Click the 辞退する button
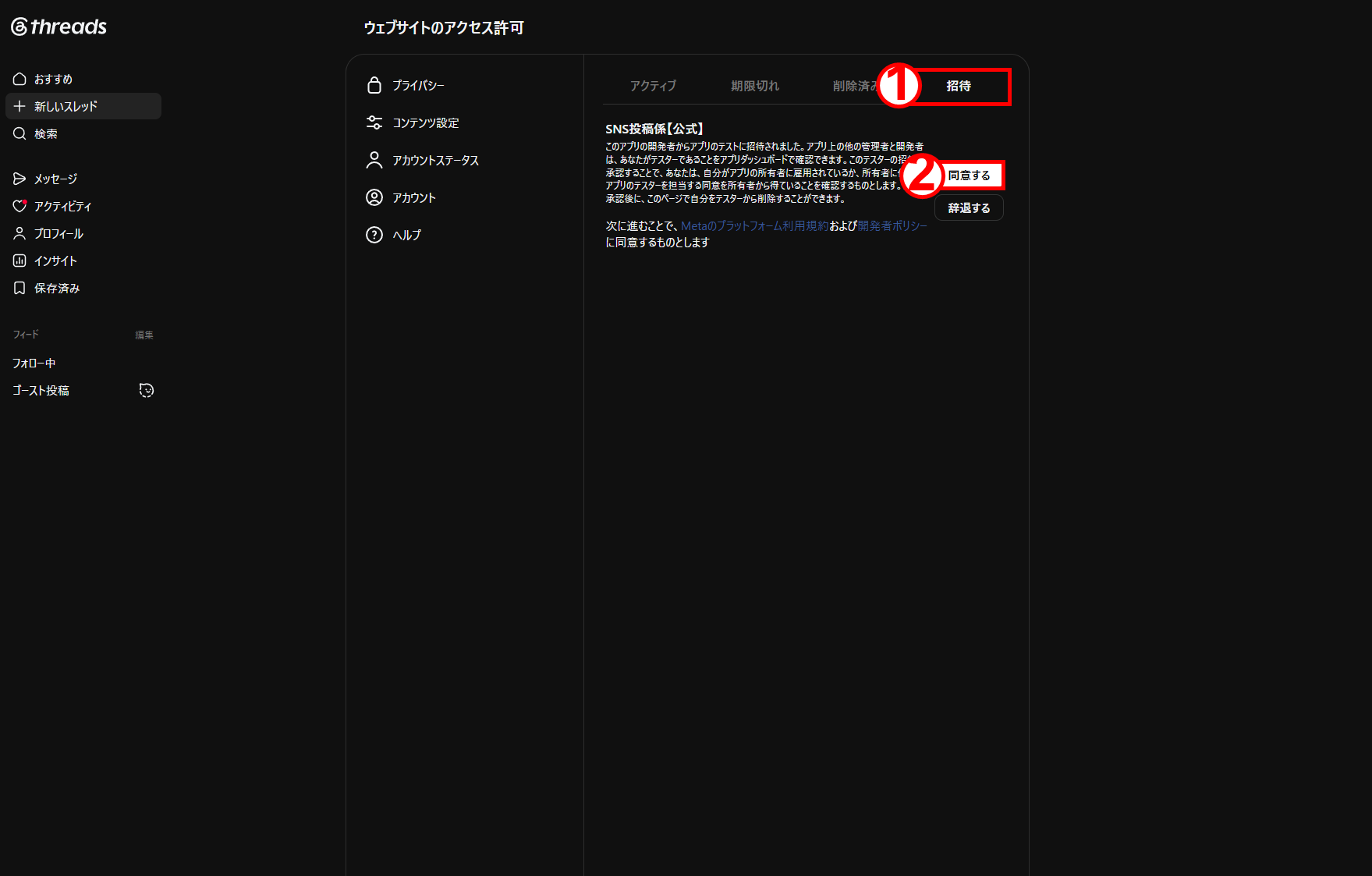Image resolution: width=1372 pixels, height=876 pixels. tap(969, 208)
